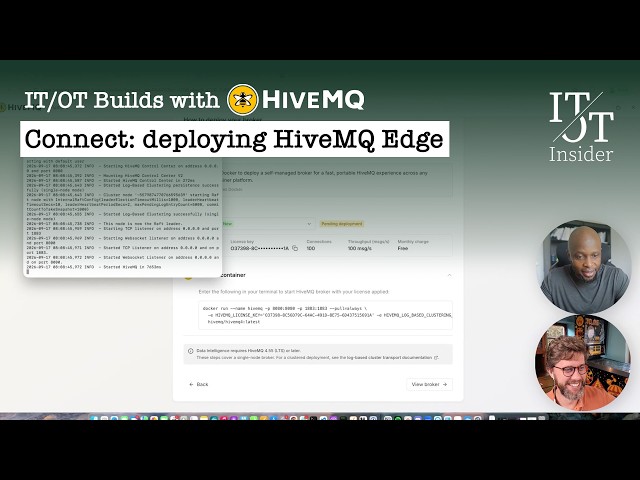Select the Connections value '100'
The image size is (640, 480).
[311, 248]
